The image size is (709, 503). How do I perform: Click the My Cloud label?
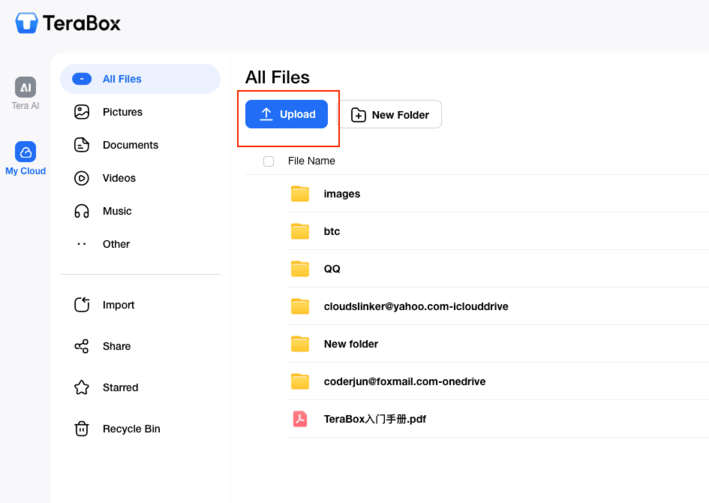25,171
